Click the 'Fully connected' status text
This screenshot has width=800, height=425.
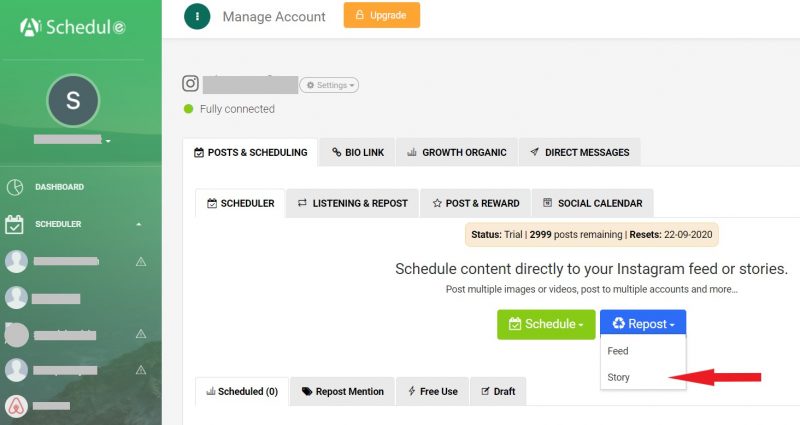click(x=237, y=109)
